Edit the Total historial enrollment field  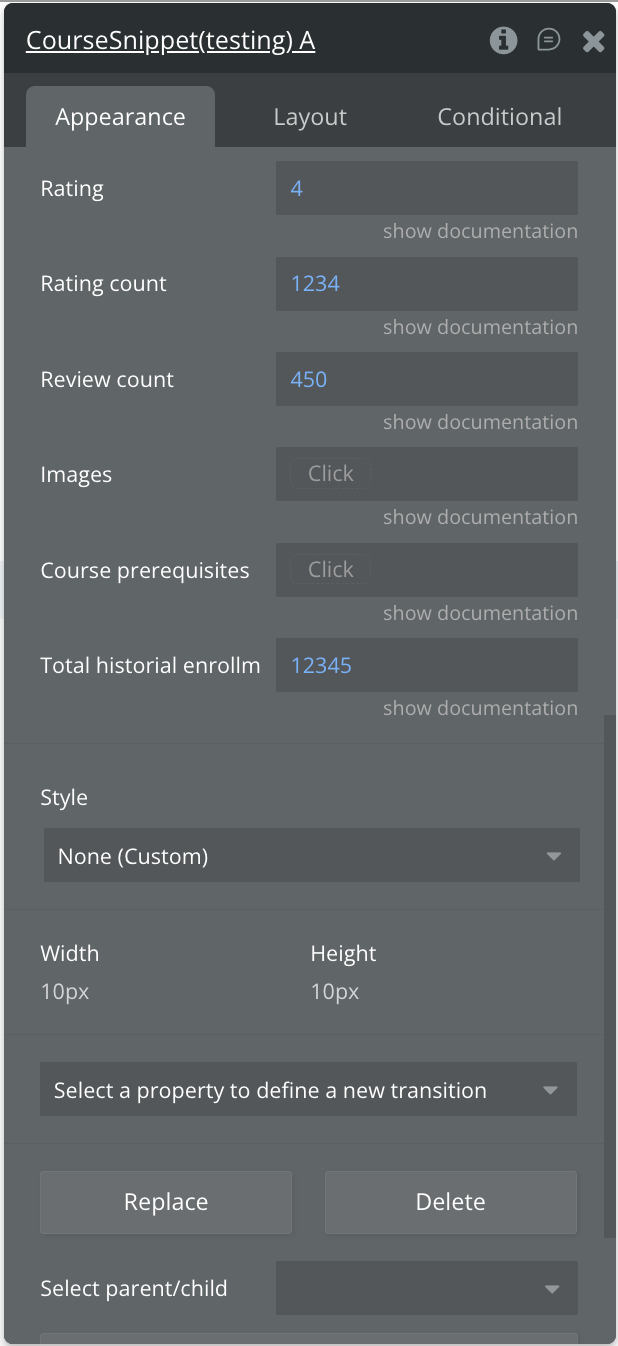[426, 665]
